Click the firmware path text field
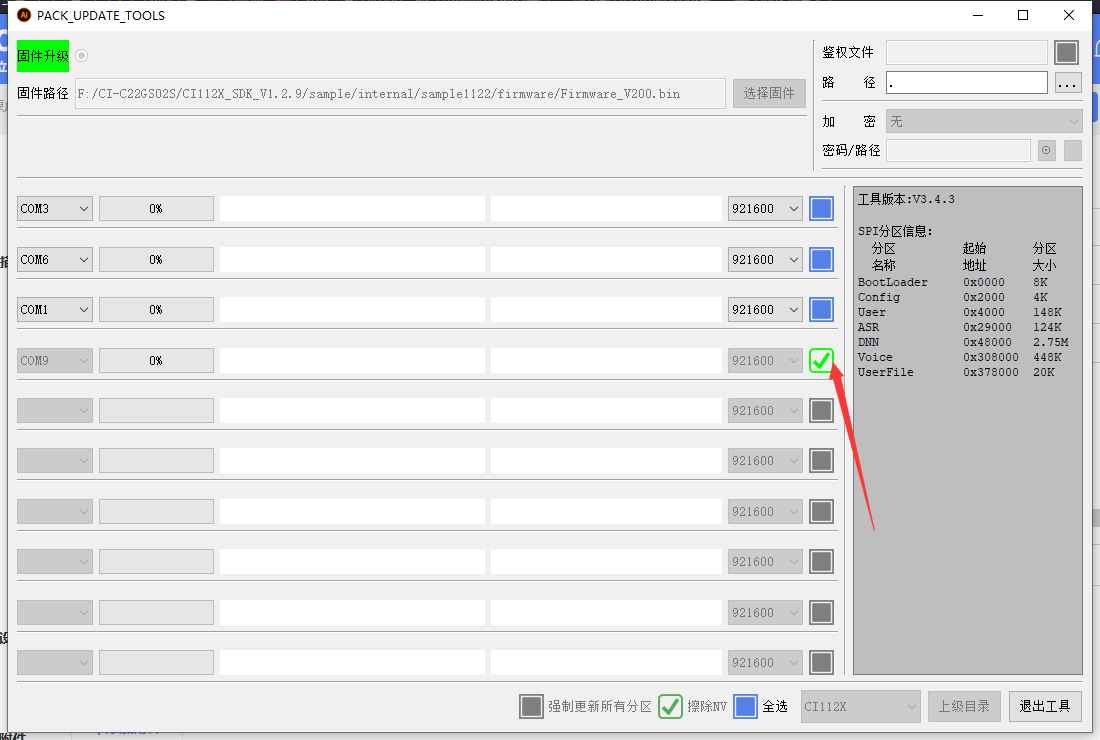 [x=400, y=93]
